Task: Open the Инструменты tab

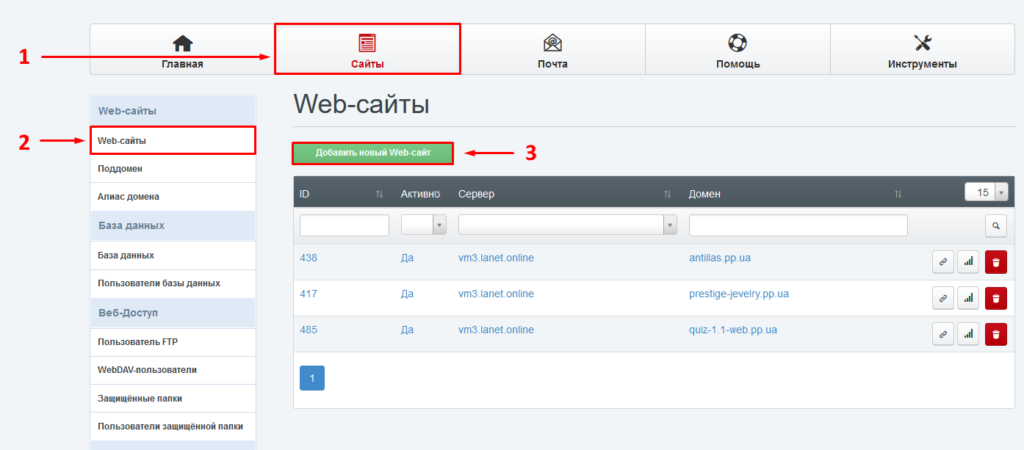Action: pyautogui.click(x=922, y=50)
